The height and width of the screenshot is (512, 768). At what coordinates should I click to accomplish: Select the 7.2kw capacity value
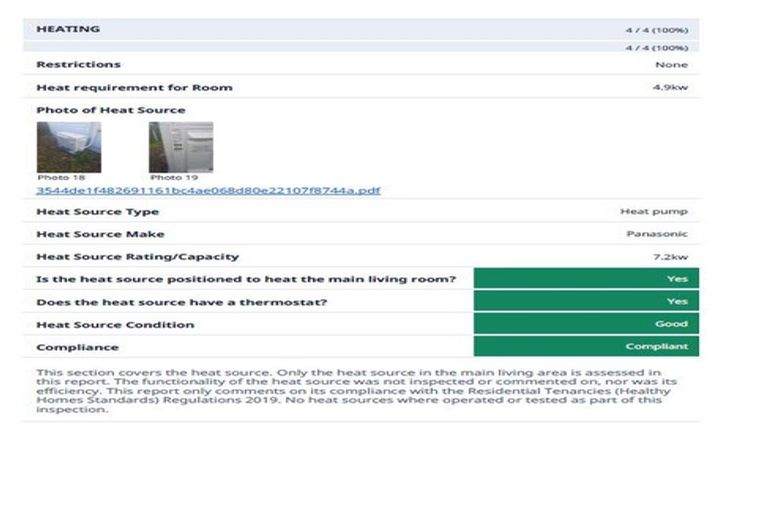(x=670, y=257)
